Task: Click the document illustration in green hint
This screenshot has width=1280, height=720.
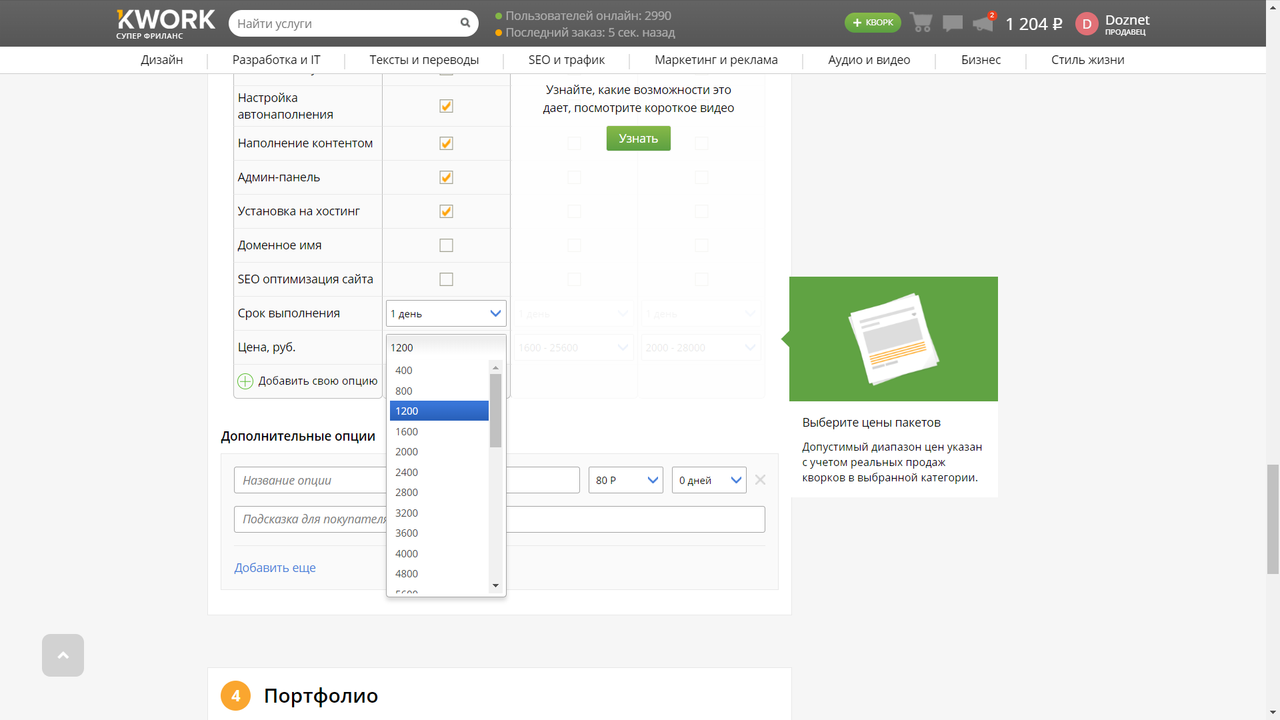Action: (893, 338)
